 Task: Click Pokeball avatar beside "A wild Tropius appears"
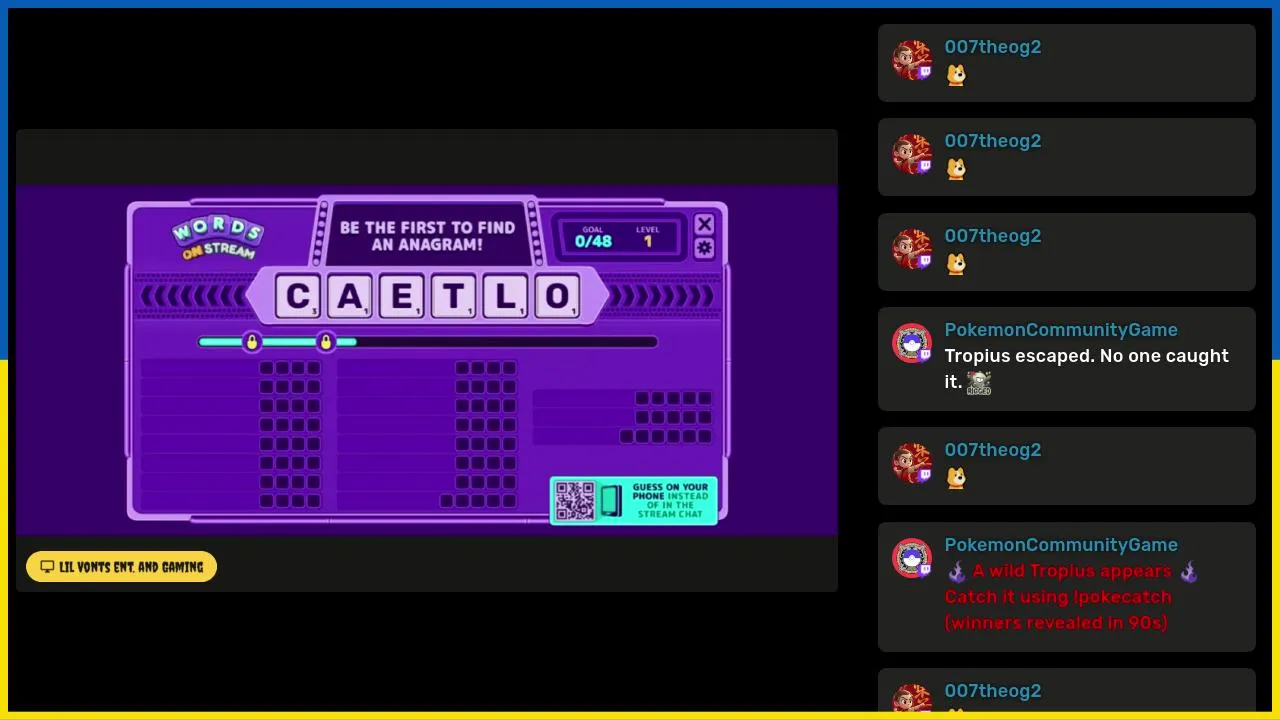point(912,558)
